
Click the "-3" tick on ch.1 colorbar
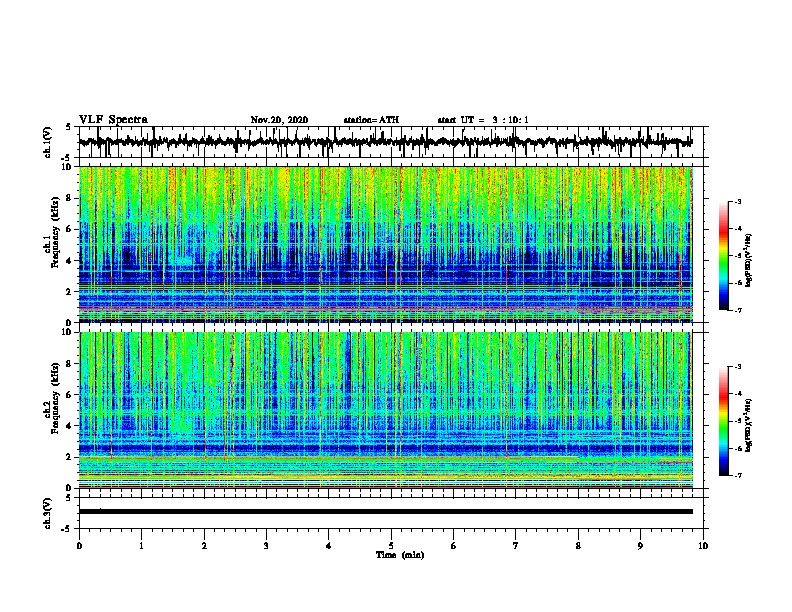coord(737,201)
